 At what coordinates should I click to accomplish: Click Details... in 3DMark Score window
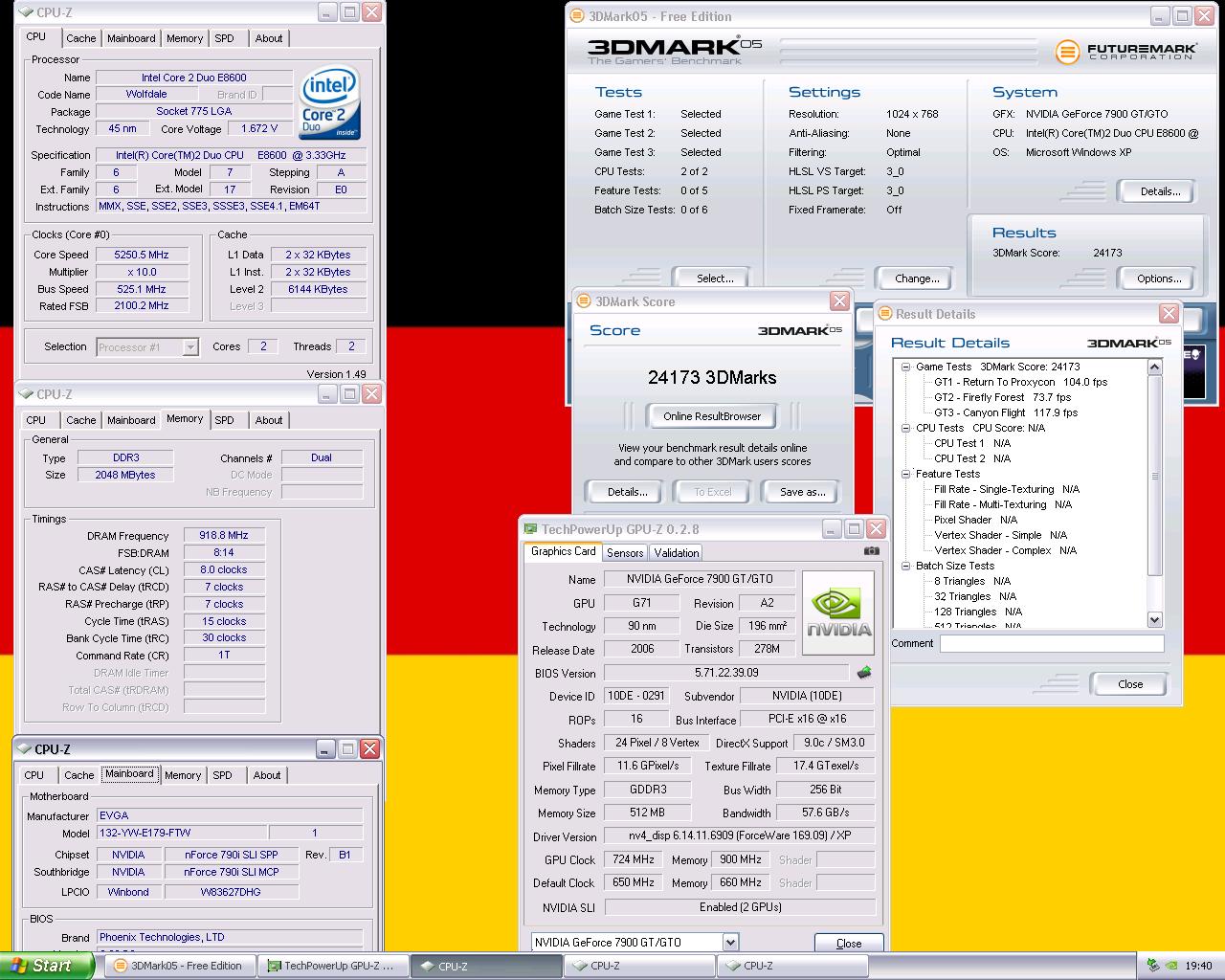coord(627,492)
